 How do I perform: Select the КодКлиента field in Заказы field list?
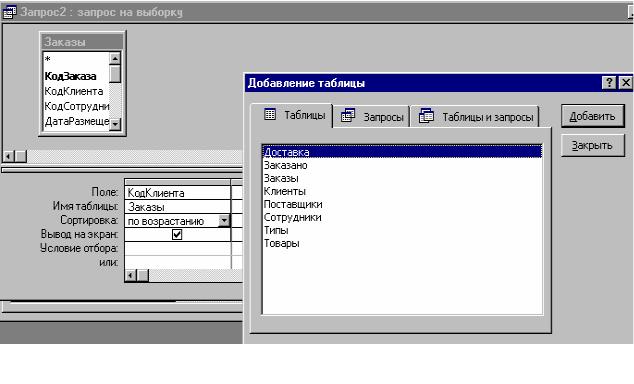pos(76,91)
